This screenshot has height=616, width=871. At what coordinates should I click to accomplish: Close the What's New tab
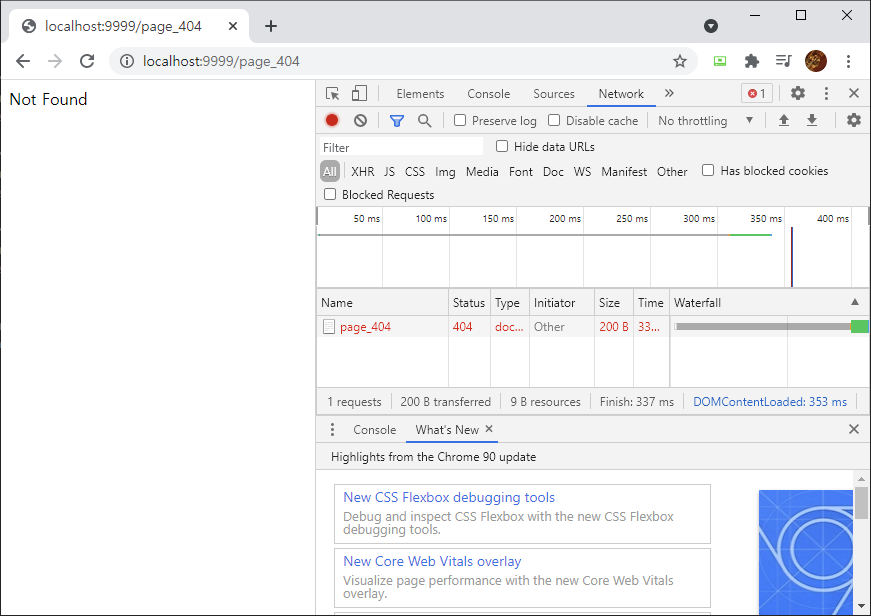[x=489, y=429]
